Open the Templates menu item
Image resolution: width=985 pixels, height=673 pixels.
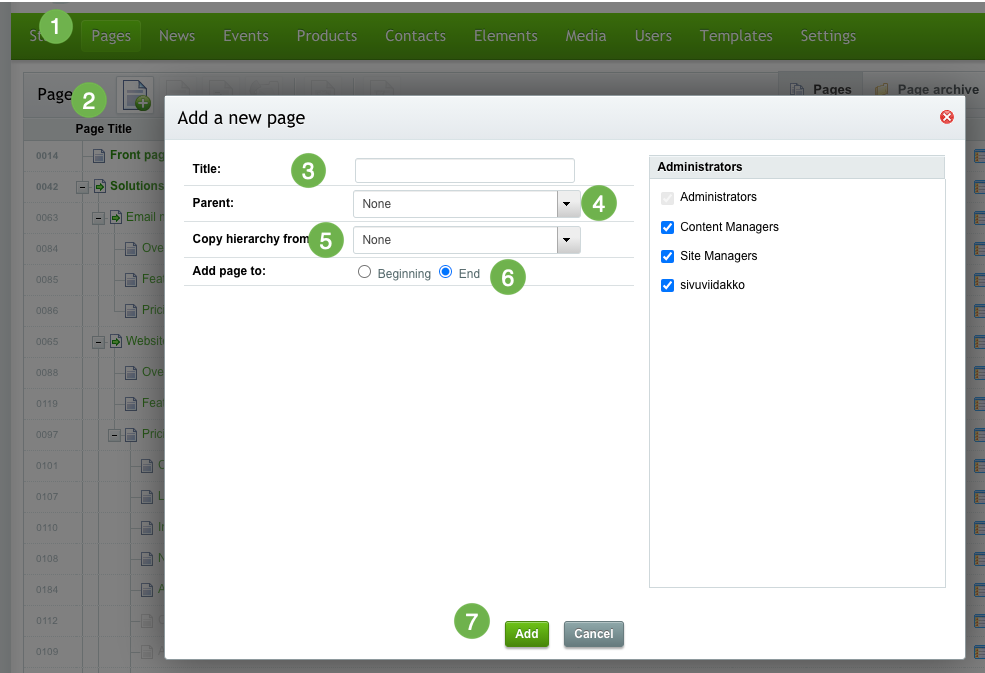click(x=736, y=36)
